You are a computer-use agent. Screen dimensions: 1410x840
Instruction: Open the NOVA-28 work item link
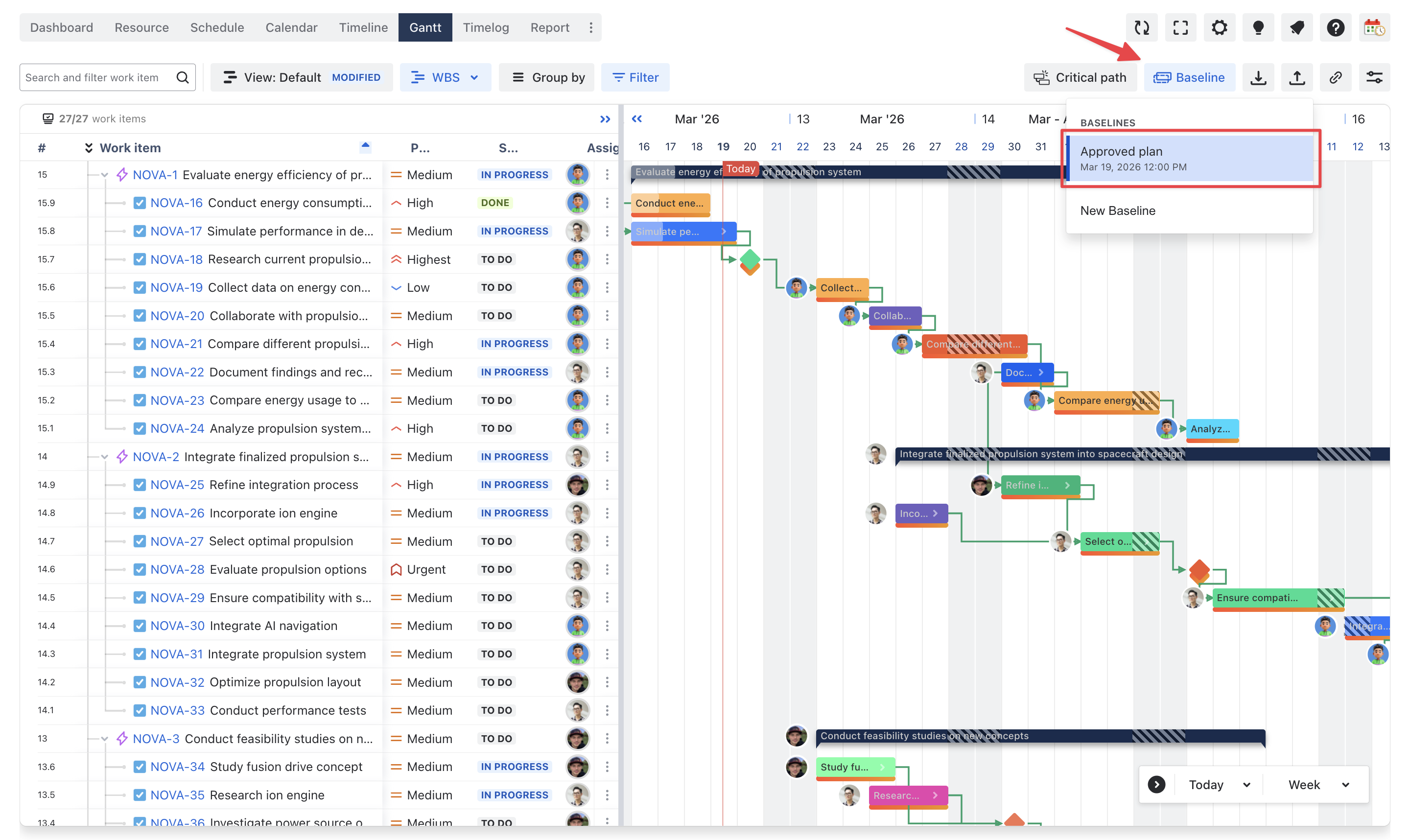(x=177, y=569)
